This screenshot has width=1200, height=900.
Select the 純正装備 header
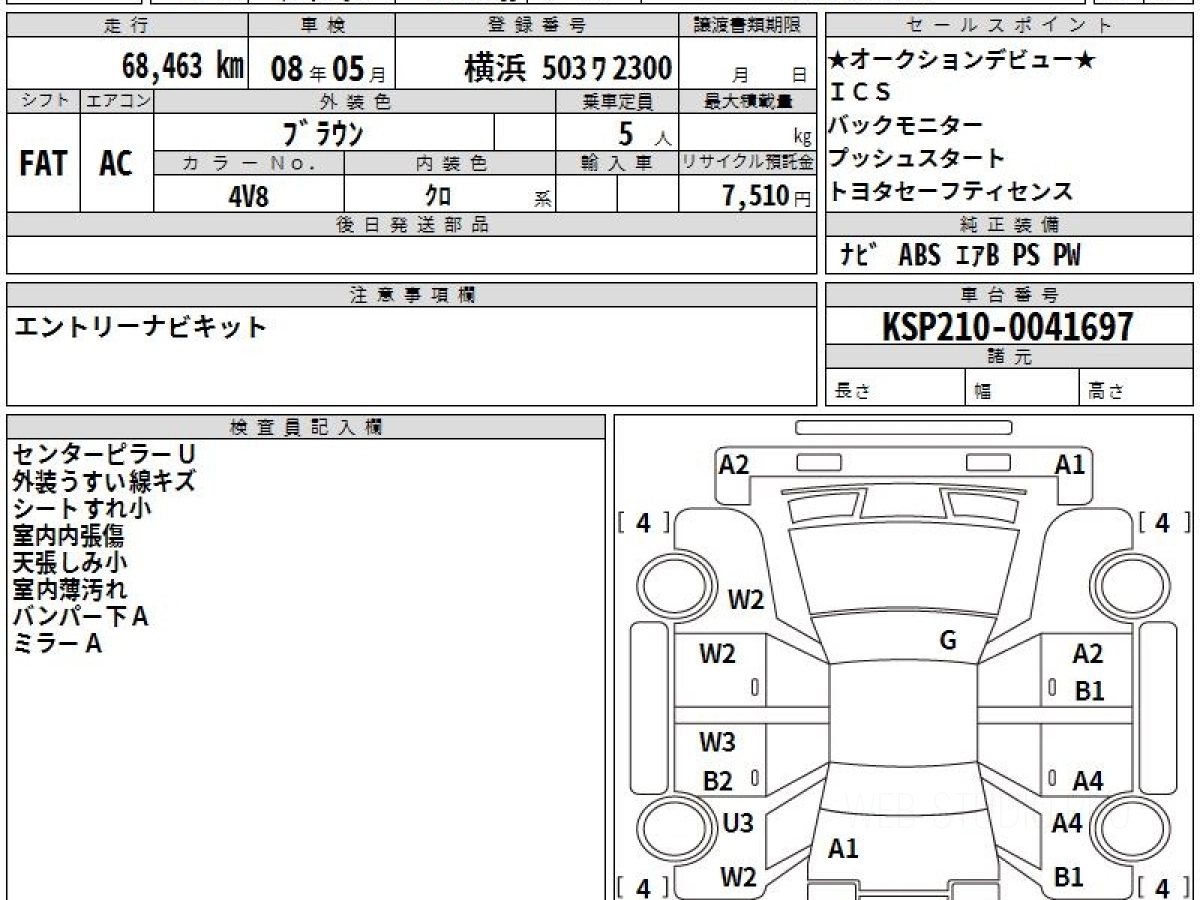tap(1010, 224)
